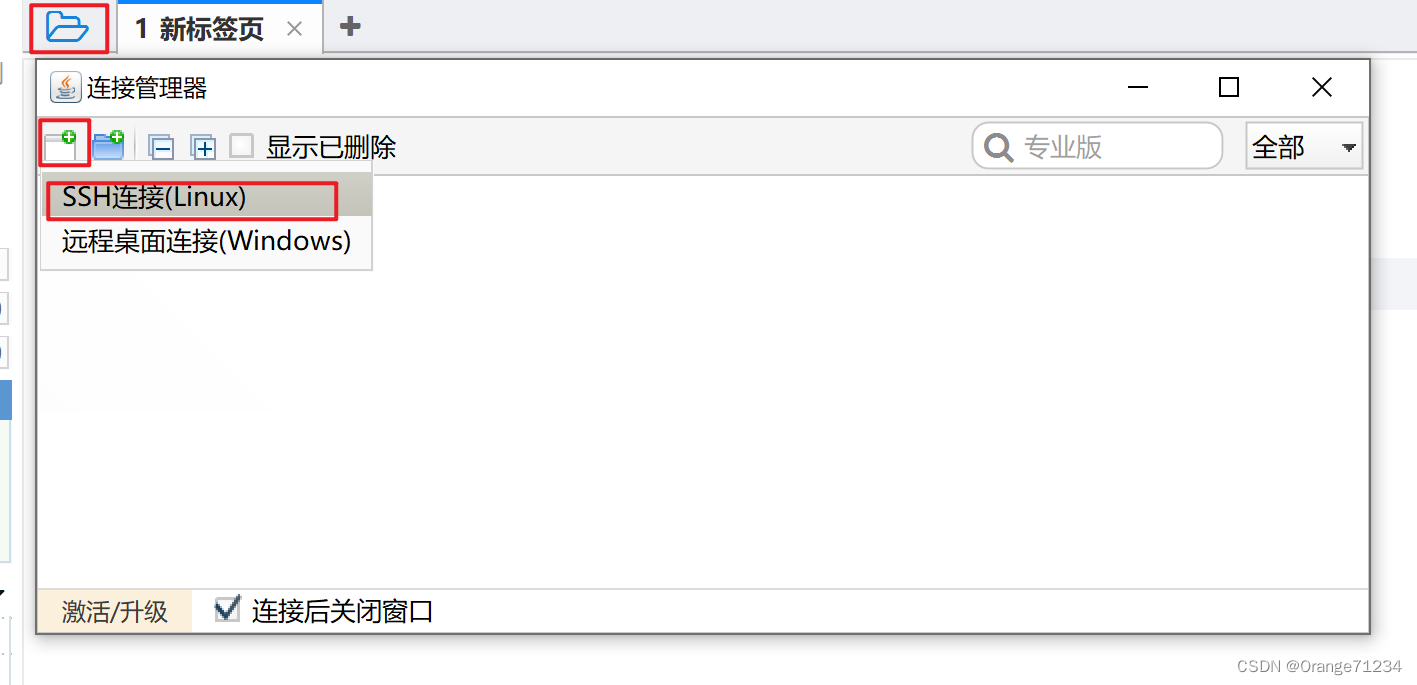Close the 新标签页 tab
Image resolution: width=1417 pixels, height=685 pixels.
tap(294, 29)
